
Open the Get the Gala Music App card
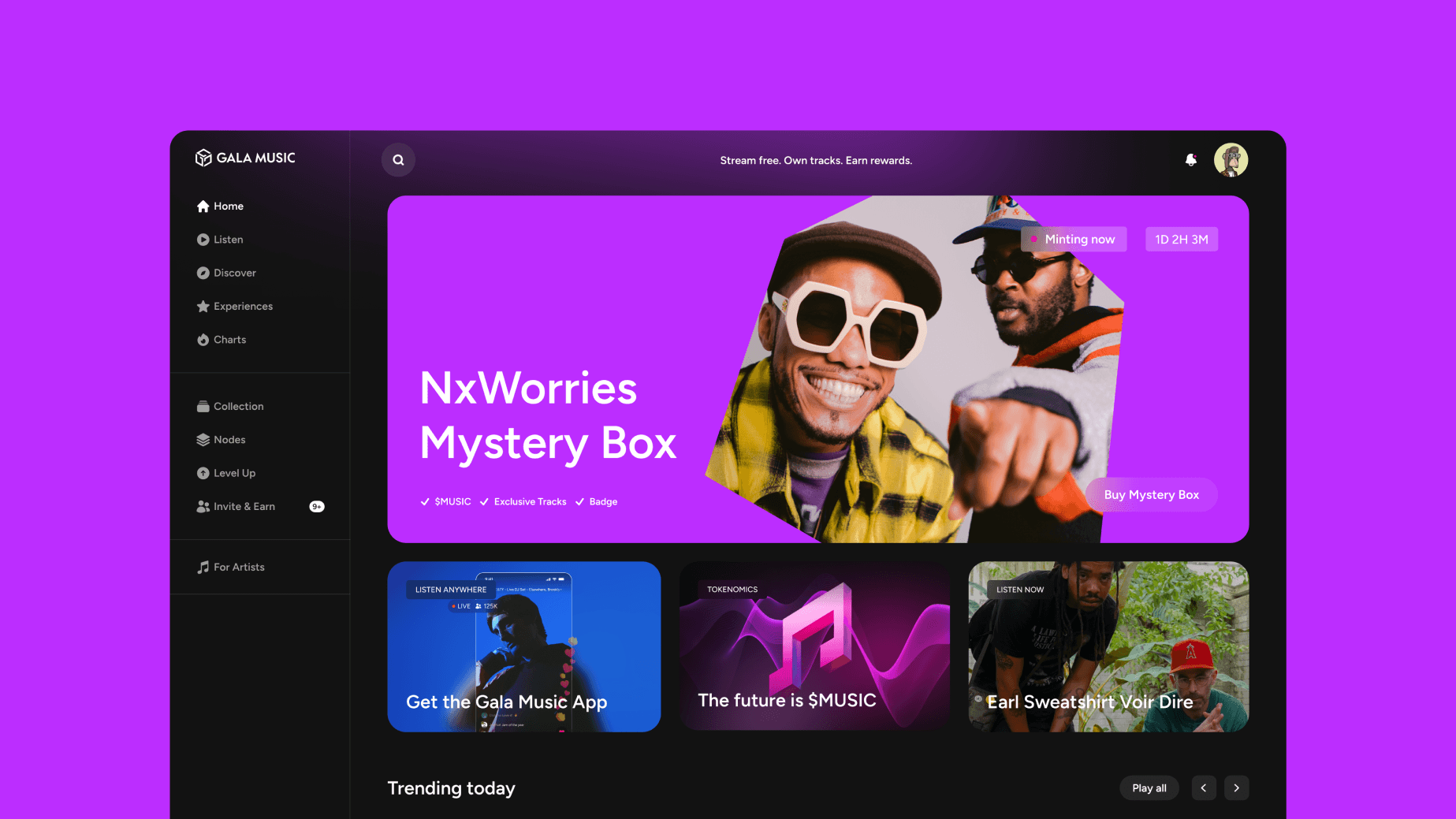[x=524, y=646]
